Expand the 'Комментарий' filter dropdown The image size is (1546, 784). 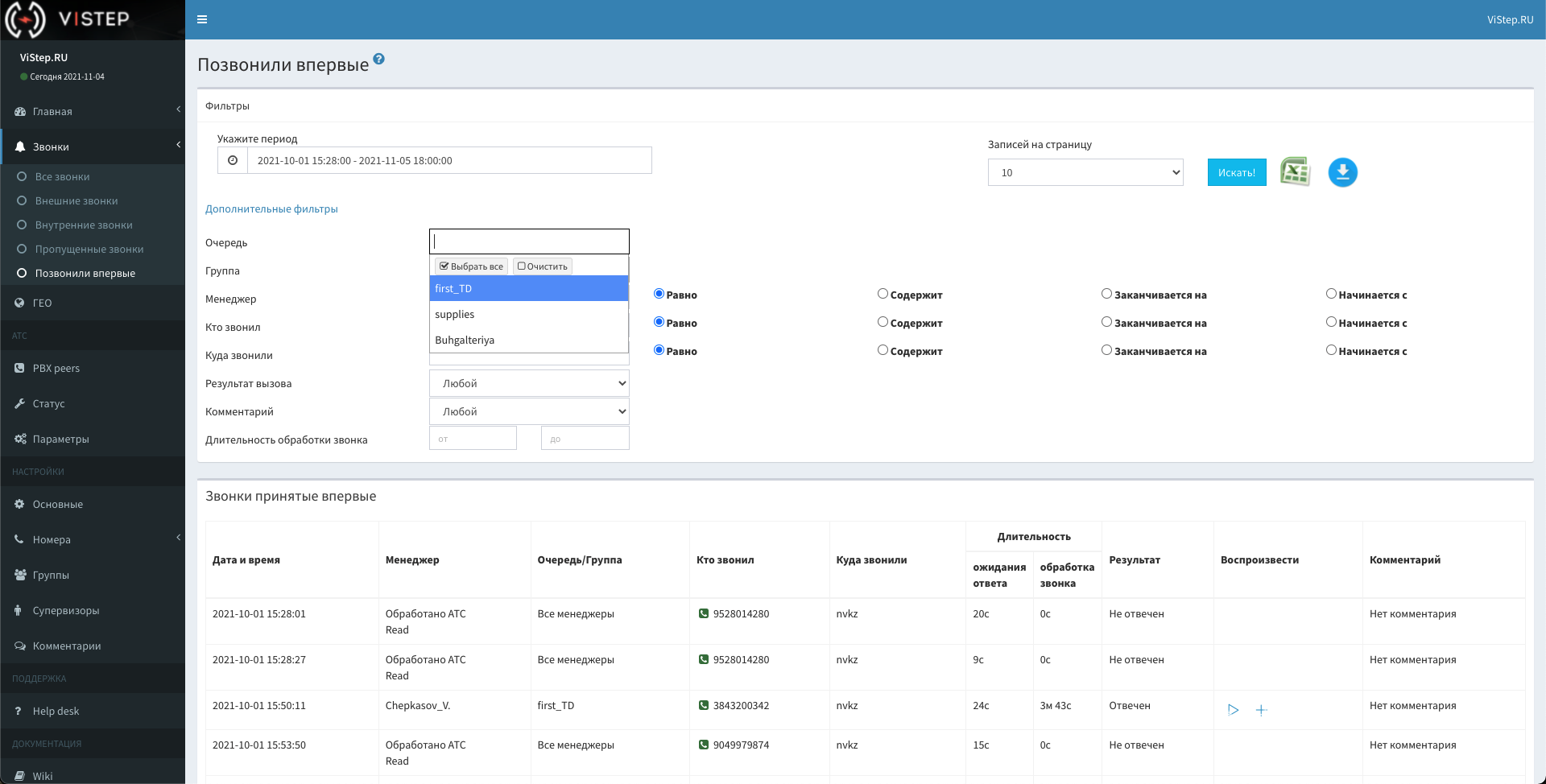tap(529, 411)
